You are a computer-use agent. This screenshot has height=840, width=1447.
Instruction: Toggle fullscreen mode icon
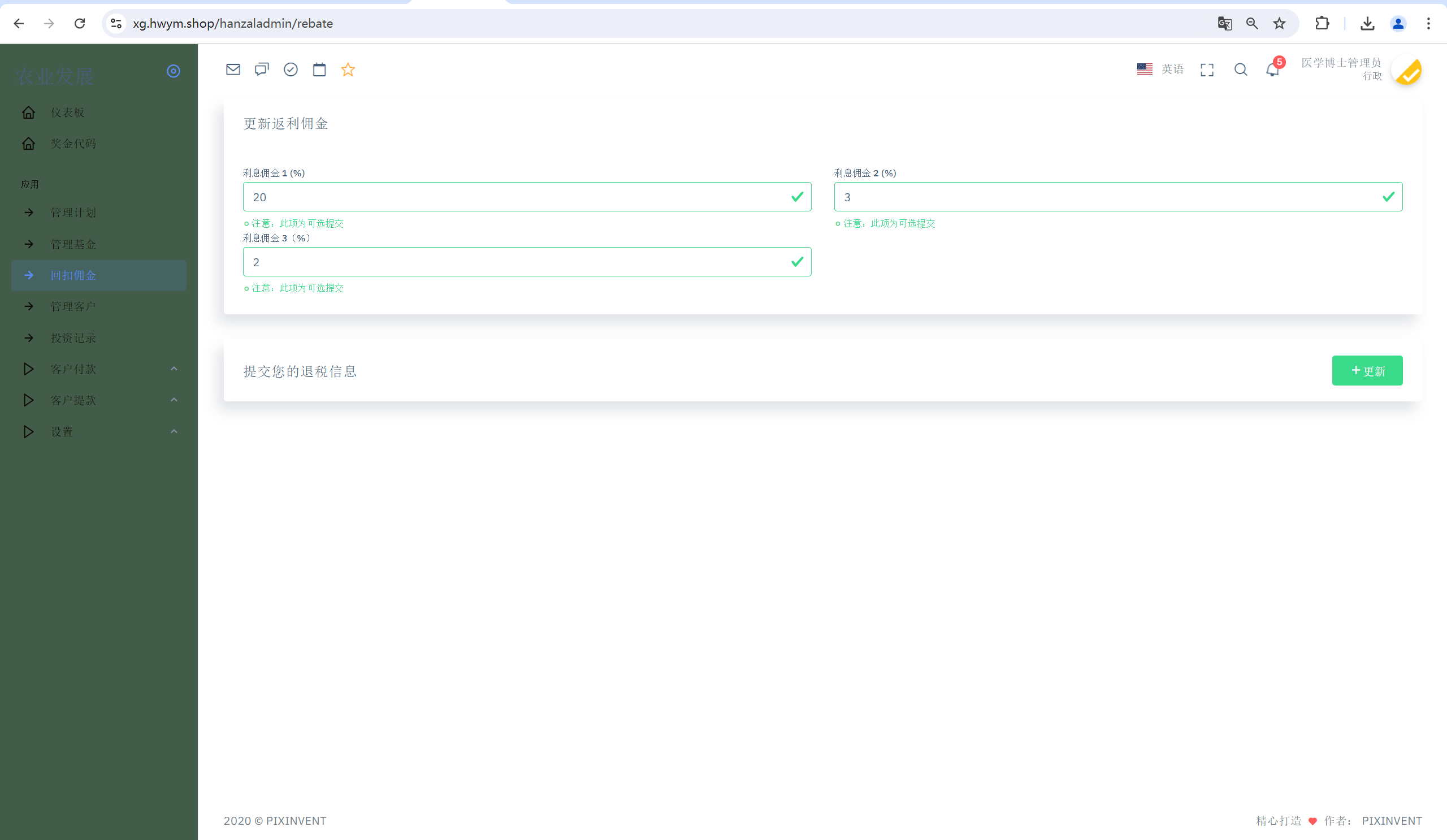1207,70
